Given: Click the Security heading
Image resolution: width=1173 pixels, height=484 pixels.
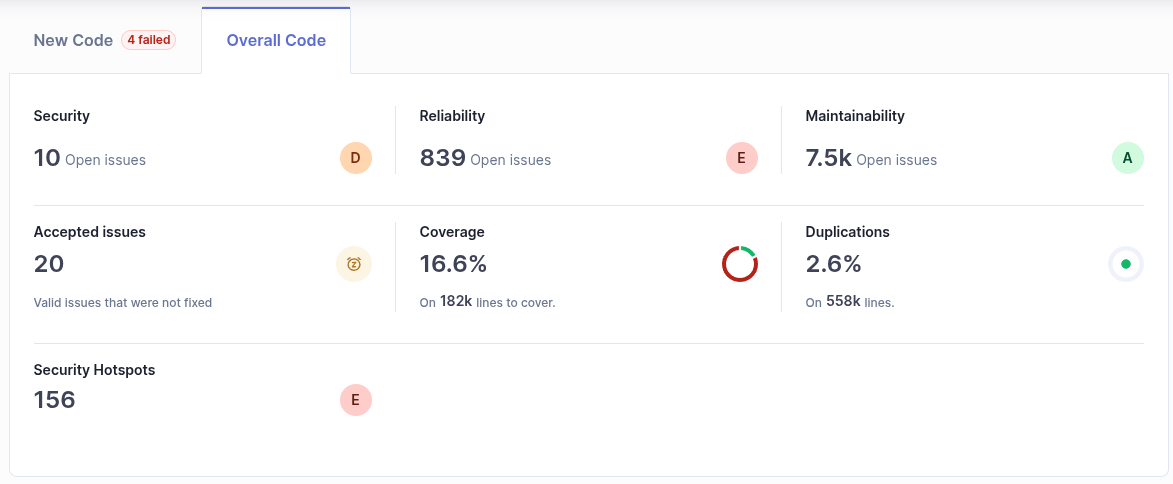Looking at the screenshot, I should point(61,116).
